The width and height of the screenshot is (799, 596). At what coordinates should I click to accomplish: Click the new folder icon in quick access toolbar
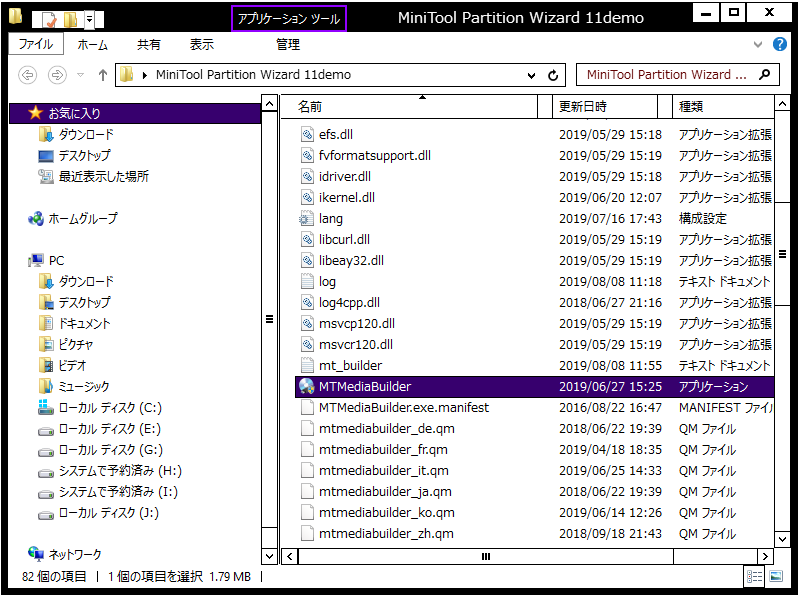pos(70,19)
